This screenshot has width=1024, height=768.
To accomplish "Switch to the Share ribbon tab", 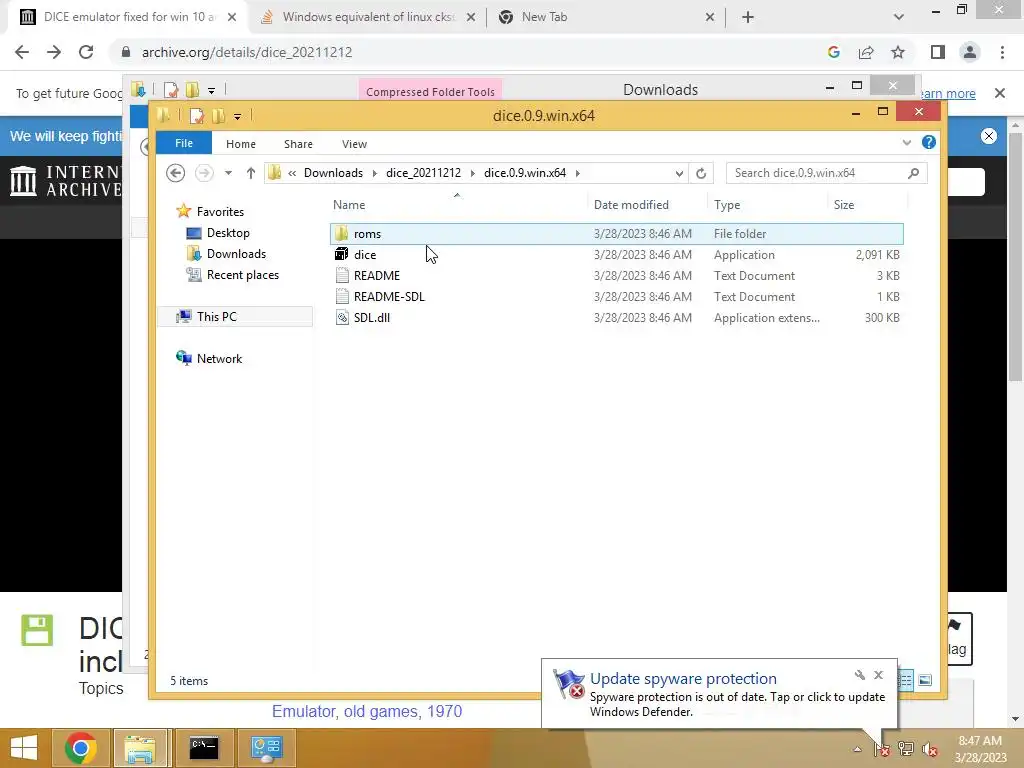I will [x=298, y=144].
